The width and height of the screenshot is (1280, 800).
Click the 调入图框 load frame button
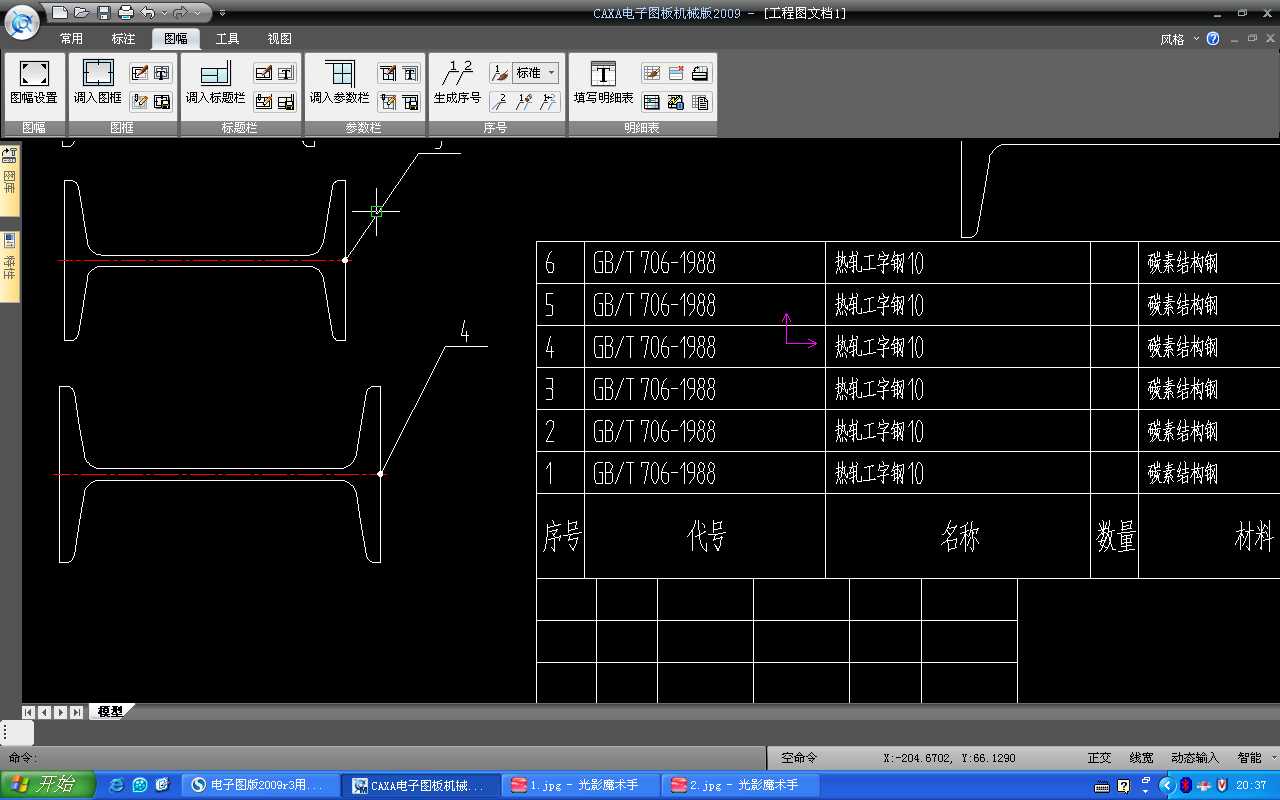click(x=98, y=84)
